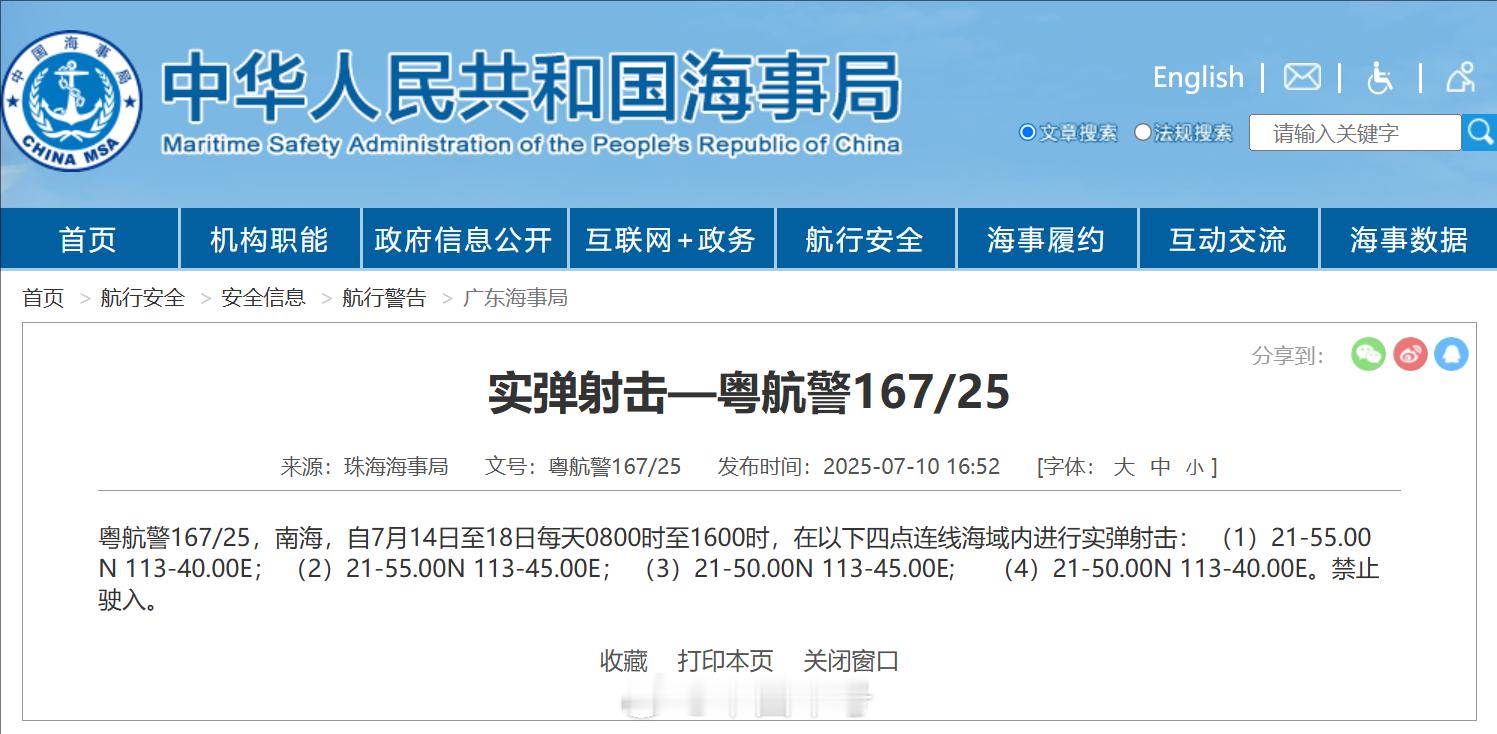Image resolution: width=1497 pixels, height=734 pixels.
Task: Set font size to 大
Action: pyautogui.click(x=1124, y=467)
